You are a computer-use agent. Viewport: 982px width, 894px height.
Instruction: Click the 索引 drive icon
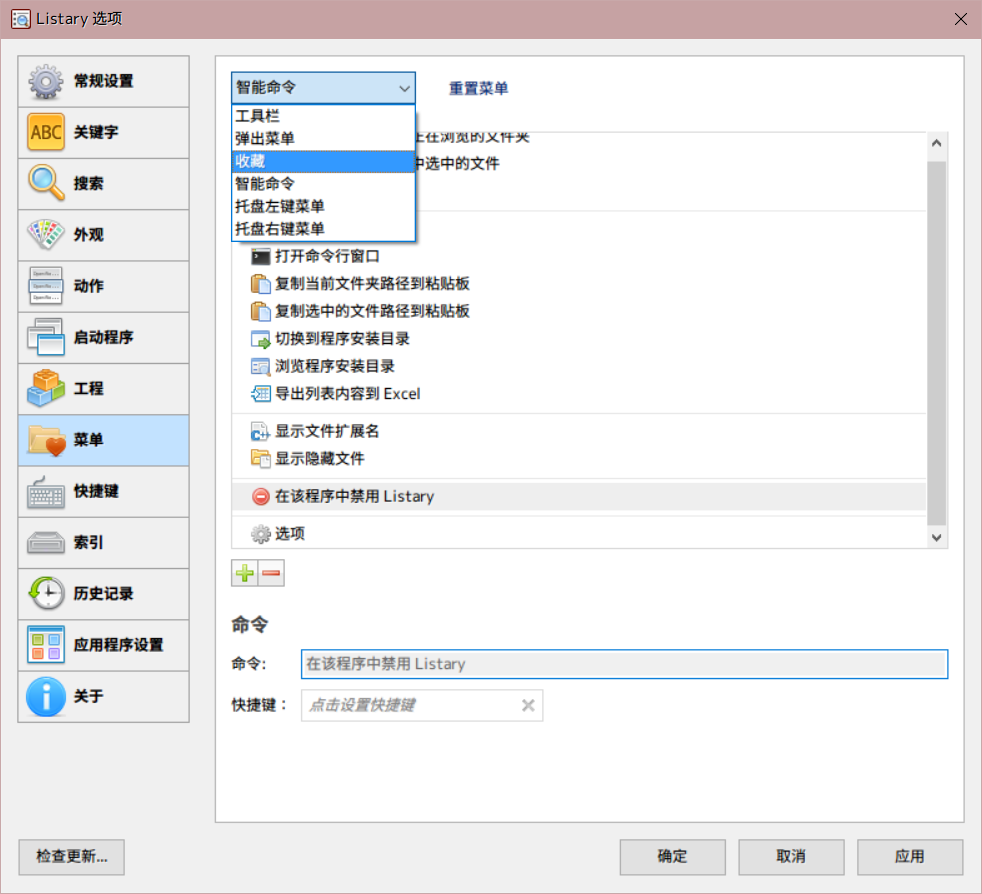(x=46, y=543)
